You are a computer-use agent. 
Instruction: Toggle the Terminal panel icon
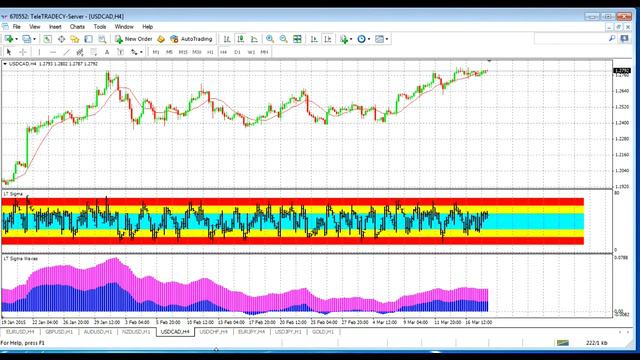click(88, 39)
